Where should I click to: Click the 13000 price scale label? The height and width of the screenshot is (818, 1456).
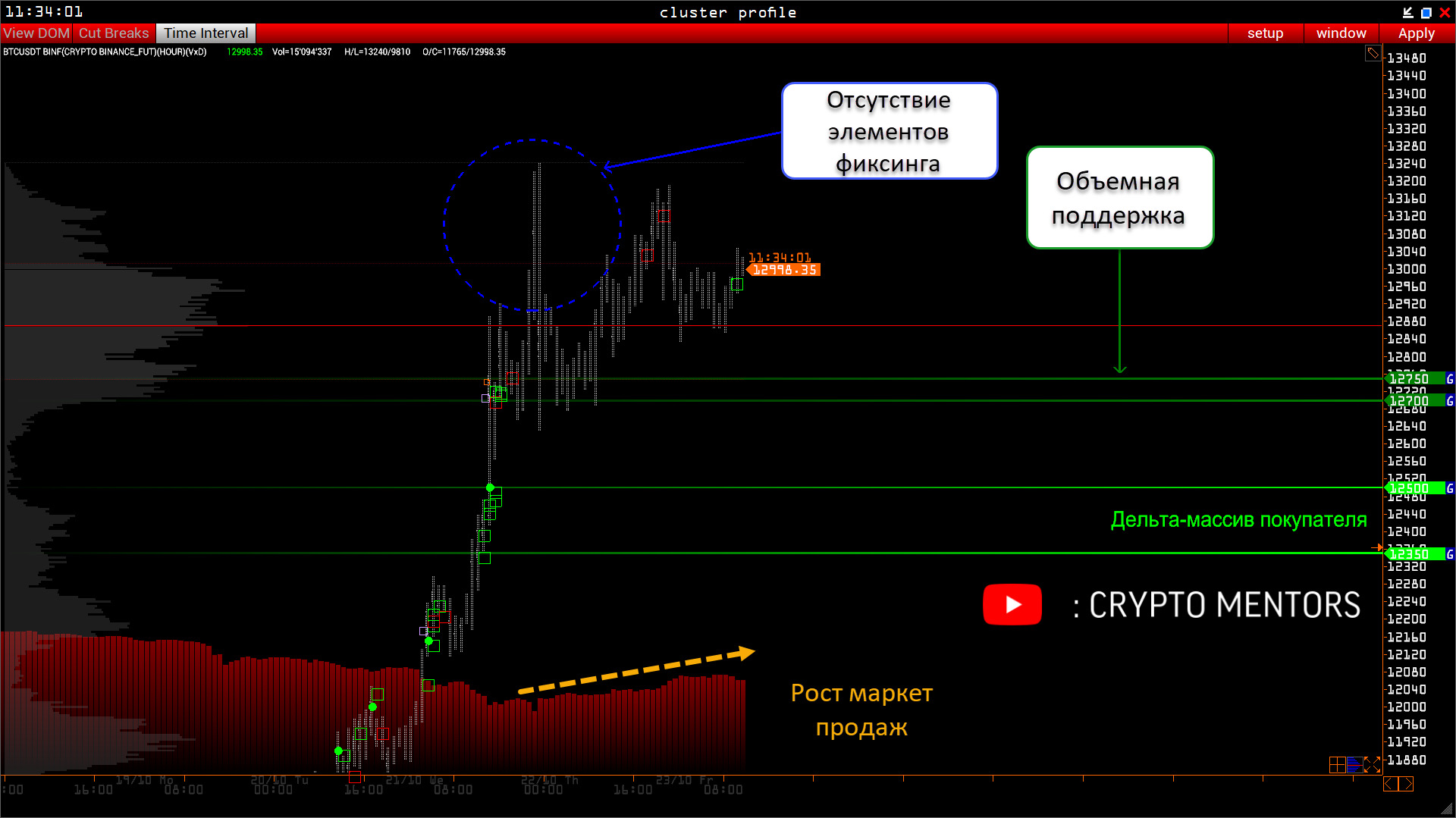(1406, 269)
